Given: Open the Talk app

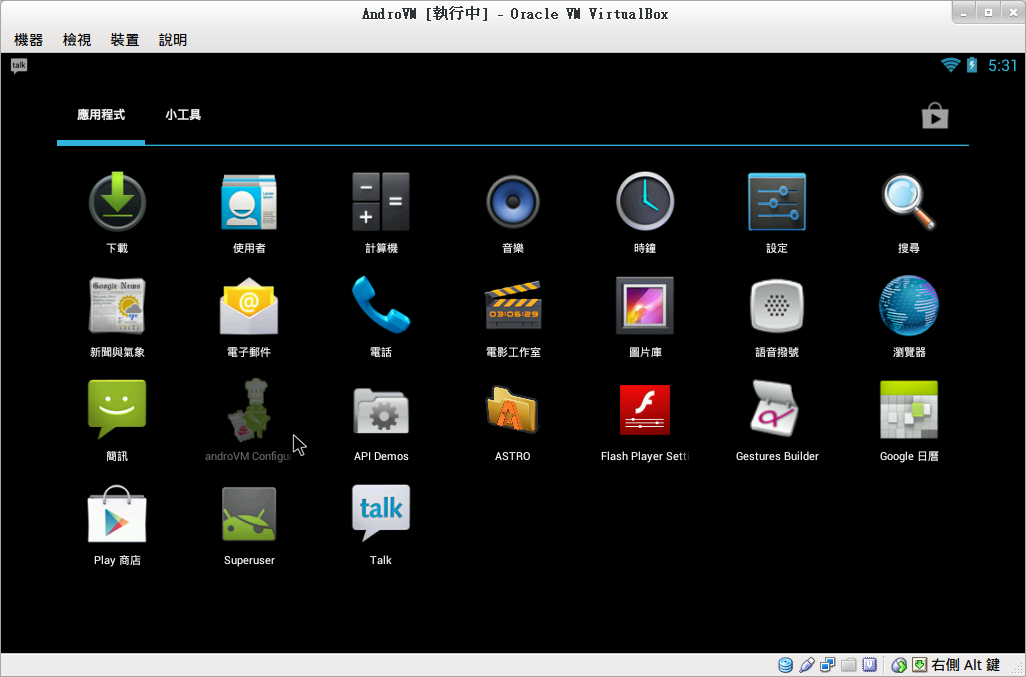Looking at the screenshot, I should 381,525.
